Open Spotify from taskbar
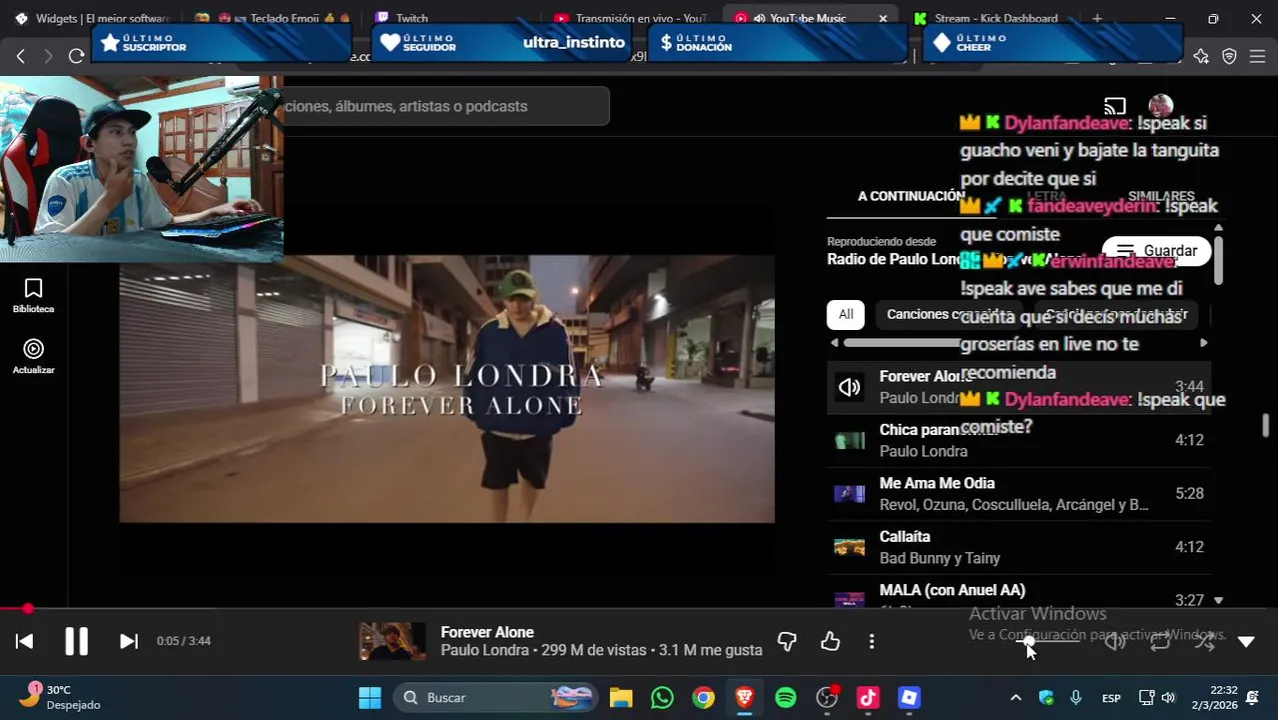1278x720 pixels. 786,697
